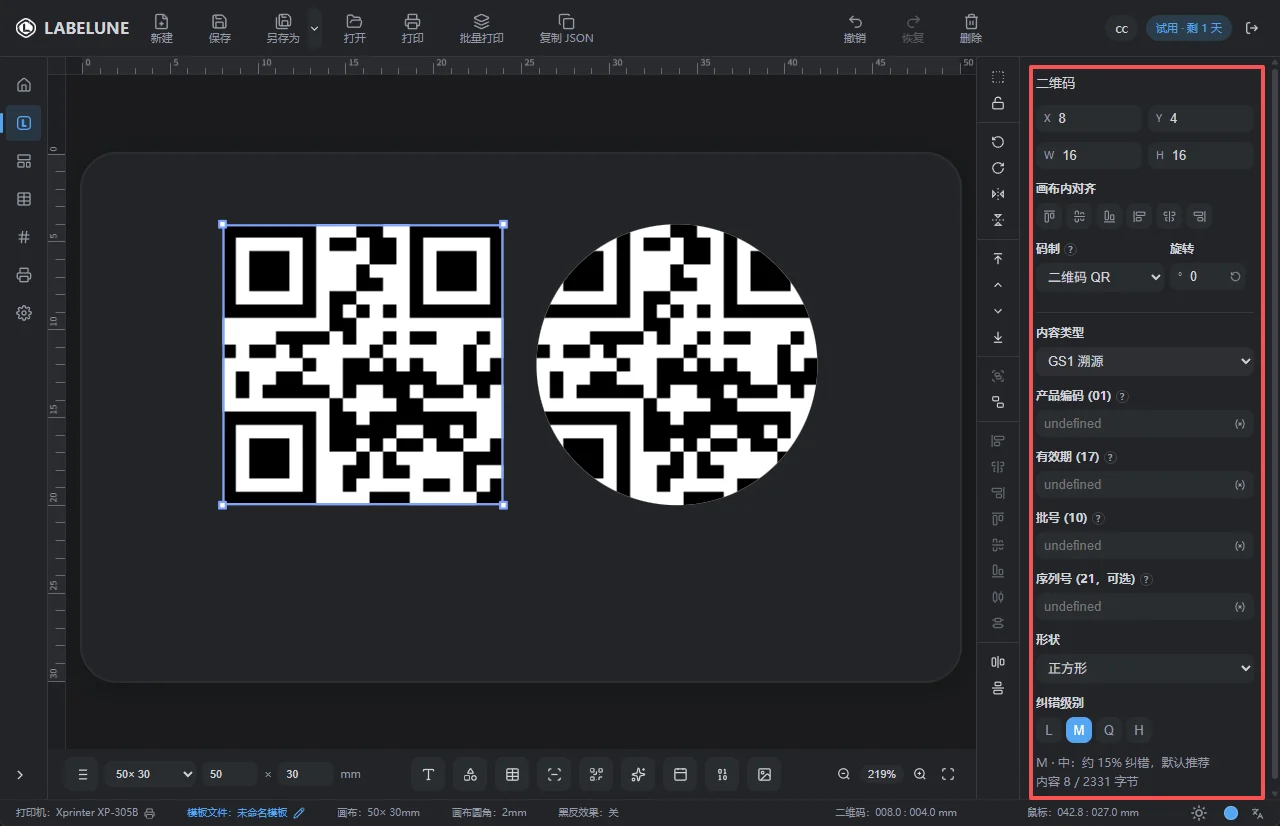Click the logout arrow icon at top right
This screenshot has width=1280, height=826.
tap(1251, 28)
